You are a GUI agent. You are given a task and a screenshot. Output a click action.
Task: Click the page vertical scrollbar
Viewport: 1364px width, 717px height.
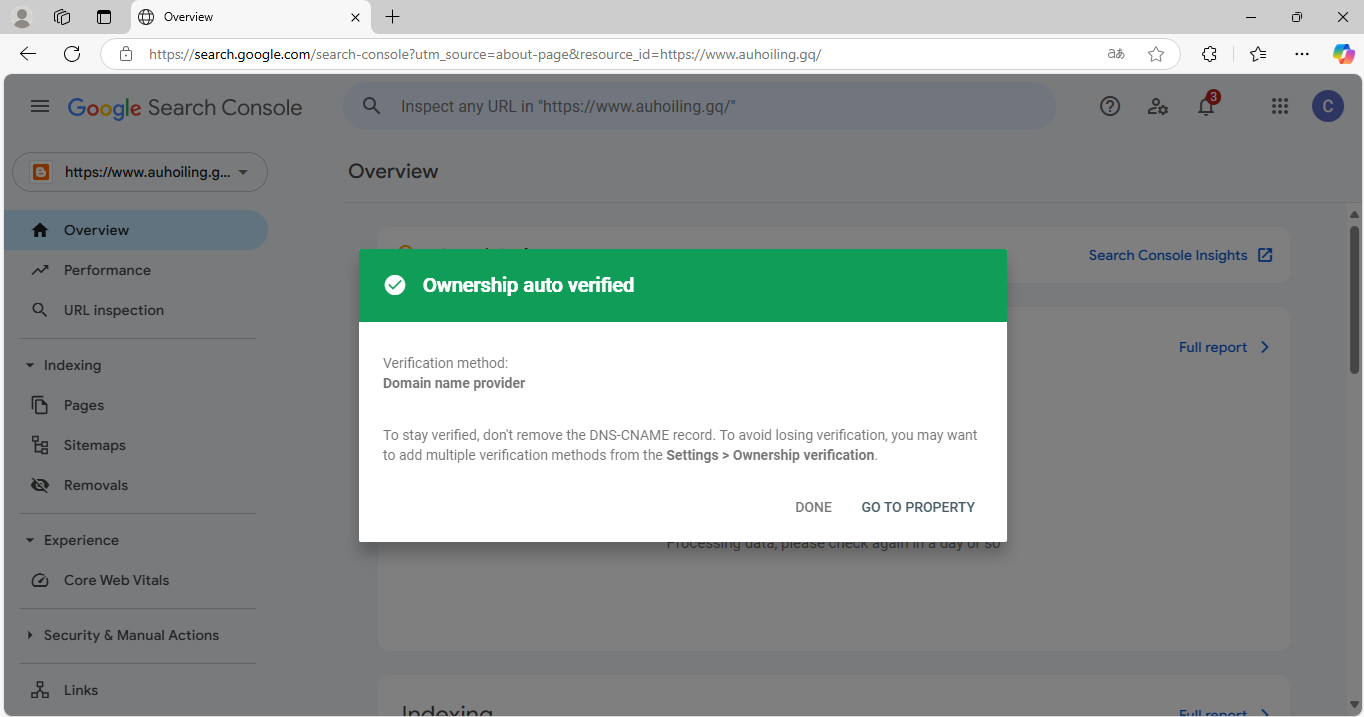pos(1355,300)
